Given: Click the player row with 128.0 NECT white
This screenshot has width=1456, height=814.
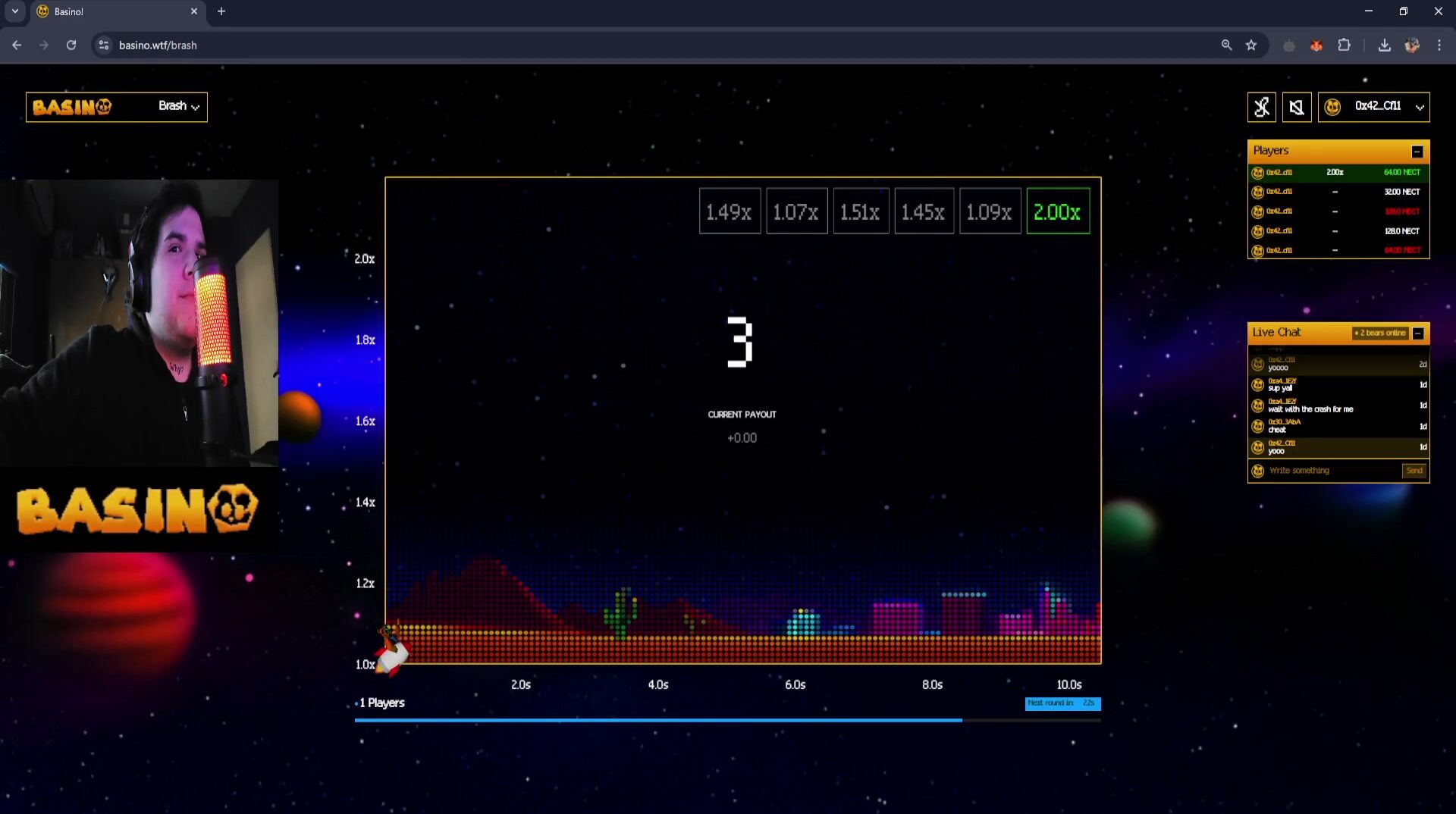Looking at the screenshot, I should 1338,231.
